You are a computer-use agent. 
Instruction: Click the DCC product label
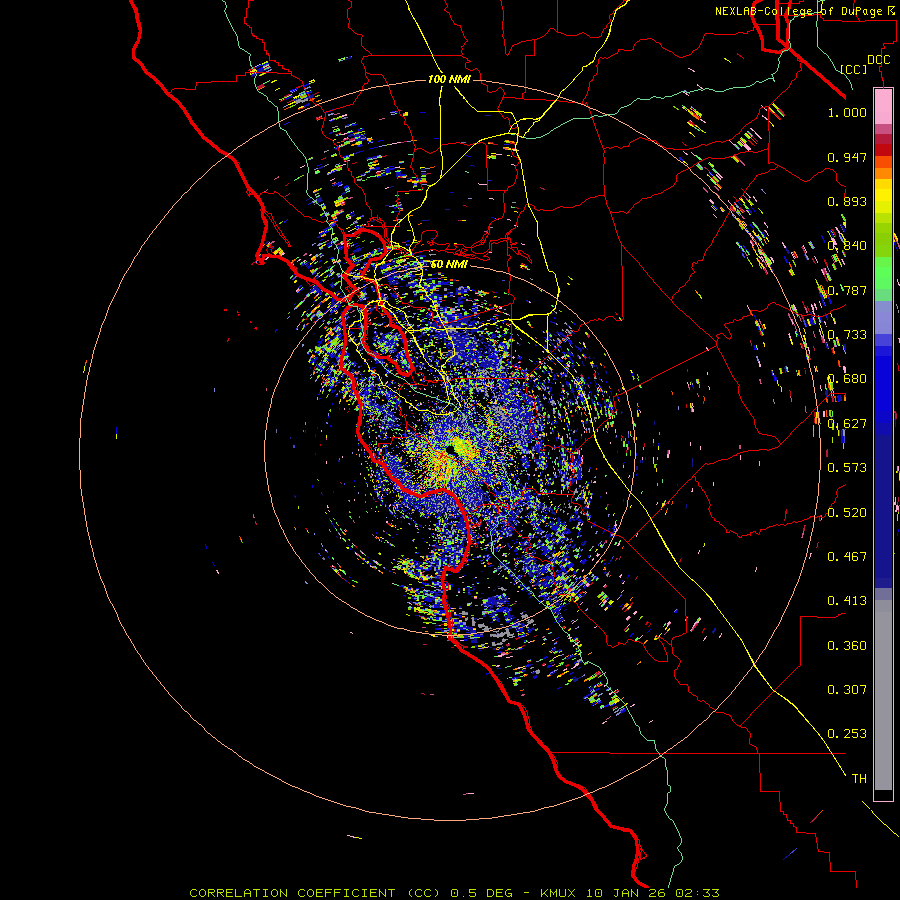point(878,60)
